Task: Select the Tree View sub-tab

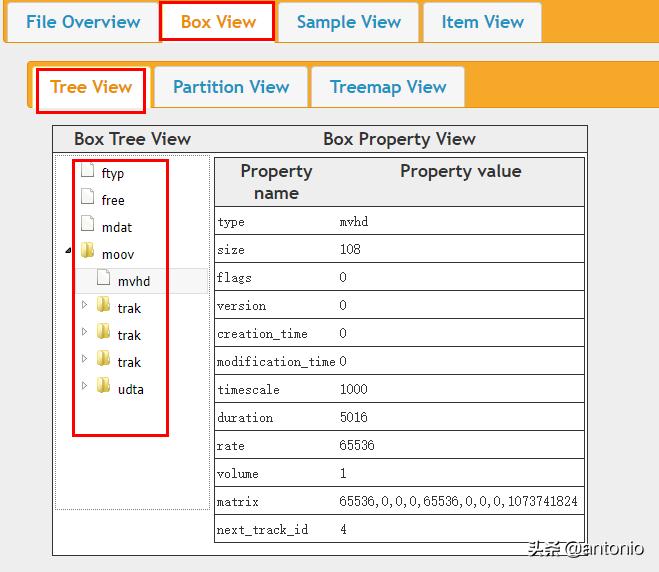Action: pos(91,87)
